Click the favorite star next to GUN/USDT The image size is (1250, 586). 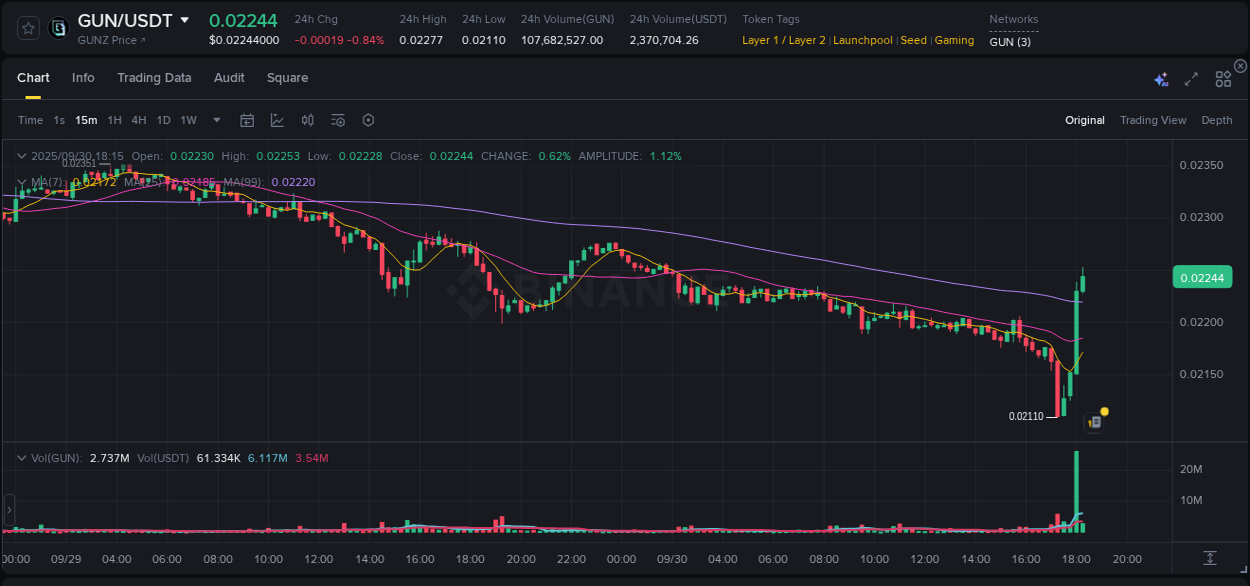coord(28,27)
